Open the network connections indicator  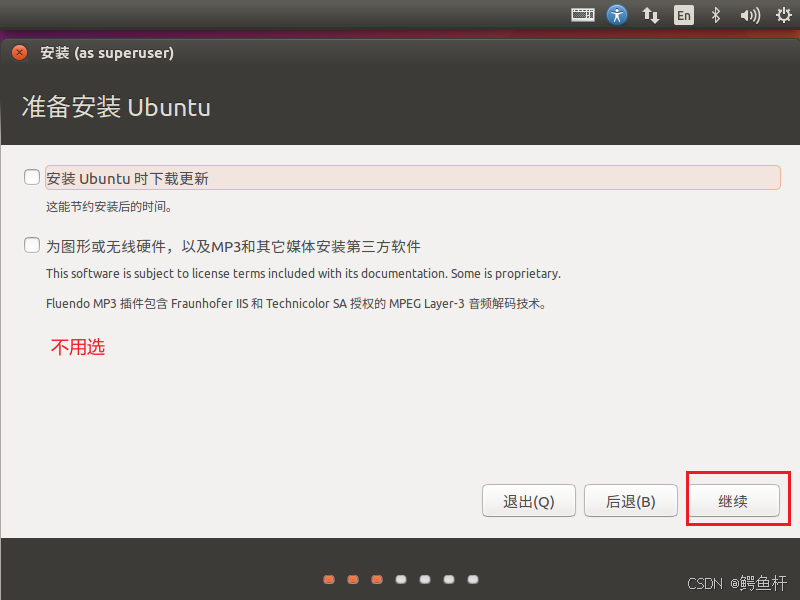click(651, 15)
